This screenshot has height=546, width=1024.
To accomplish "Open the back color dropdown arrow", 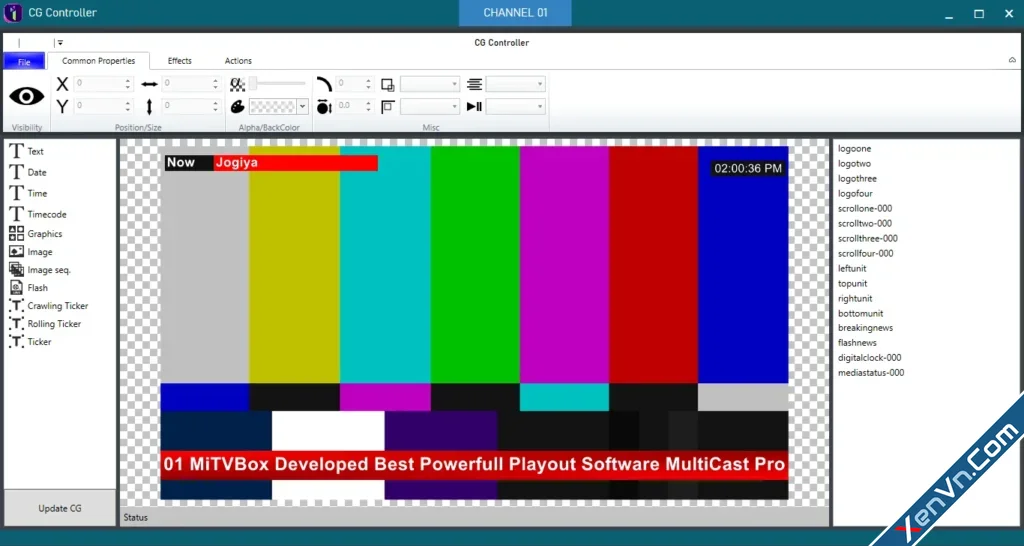I will coord(302,106).
